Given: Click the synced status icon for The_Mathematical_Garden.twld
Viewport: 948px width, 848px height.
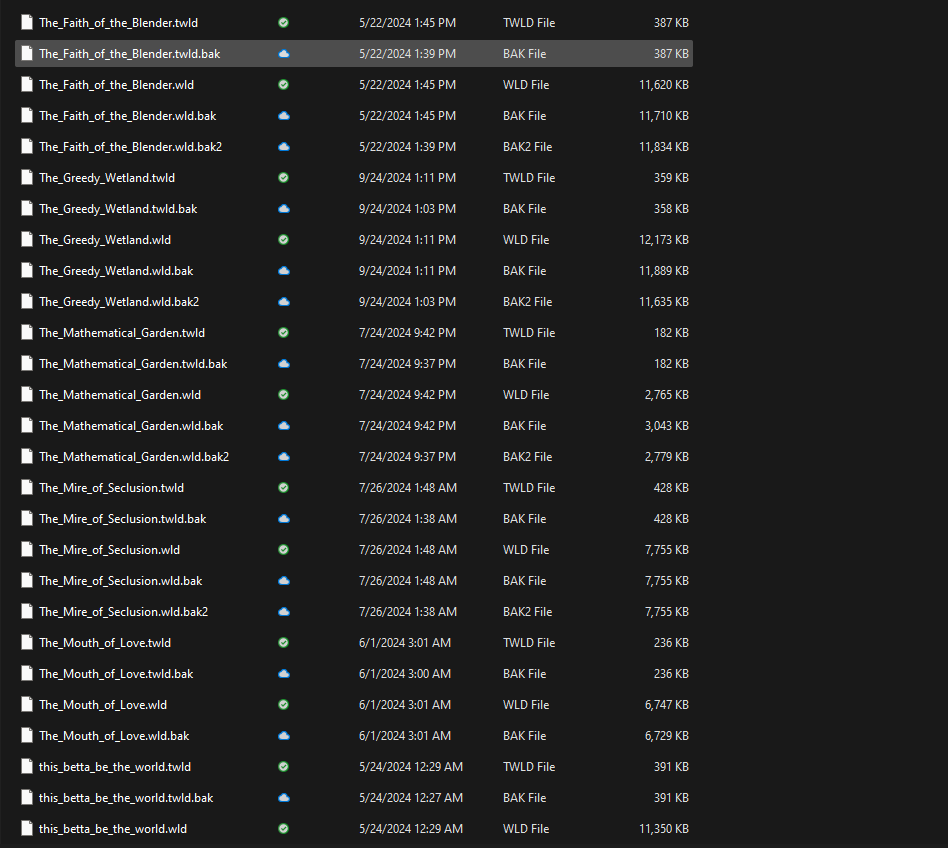Looking at the screenshot, I should pyautogui.click(x=284, y=333).
